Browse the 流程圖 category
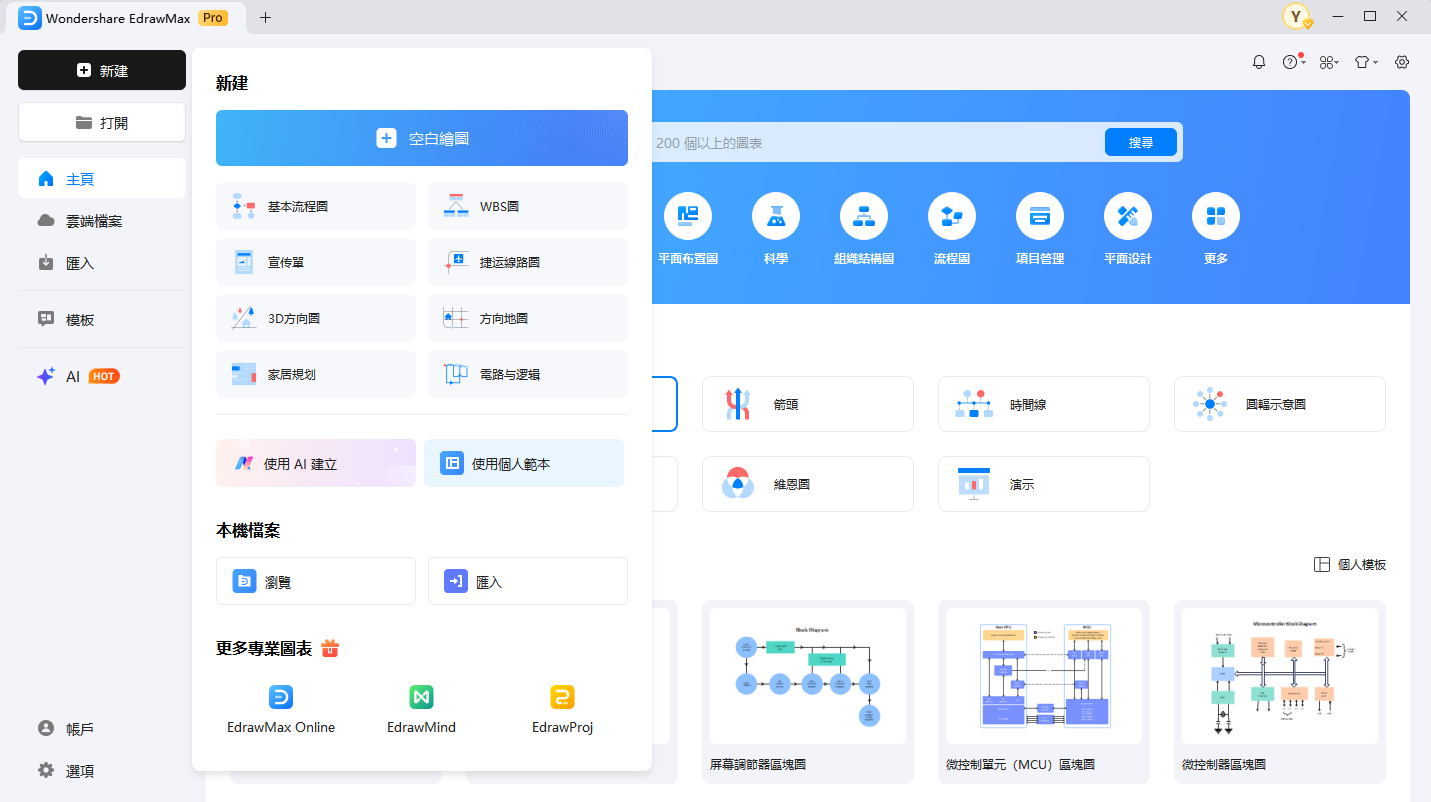Viewport: 1431px width, 802px height. coord(951,228)
